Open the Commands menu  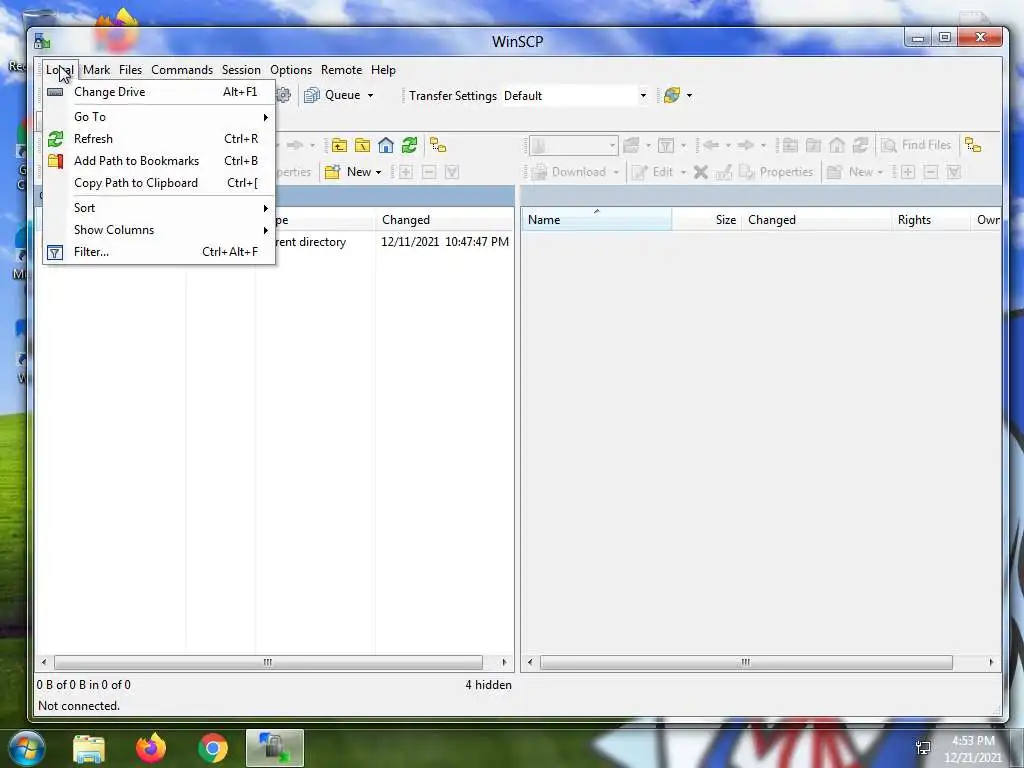[182, 70]
